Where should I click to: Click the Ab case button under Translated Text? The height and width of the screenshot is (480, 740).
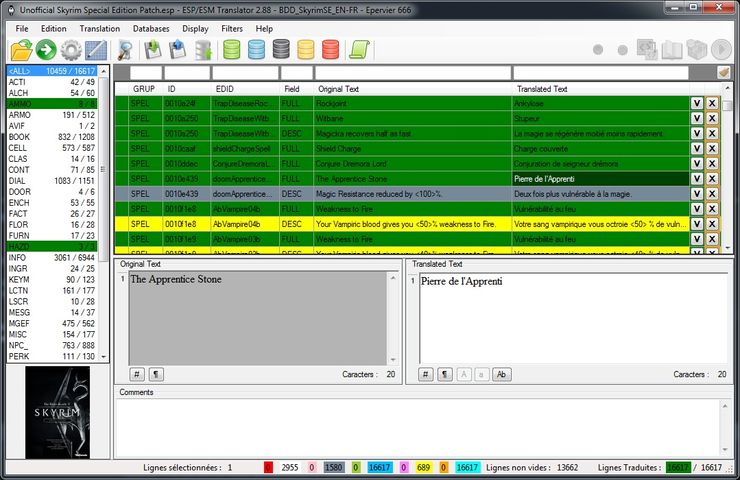pyautogui.click(x=502, y=374)
